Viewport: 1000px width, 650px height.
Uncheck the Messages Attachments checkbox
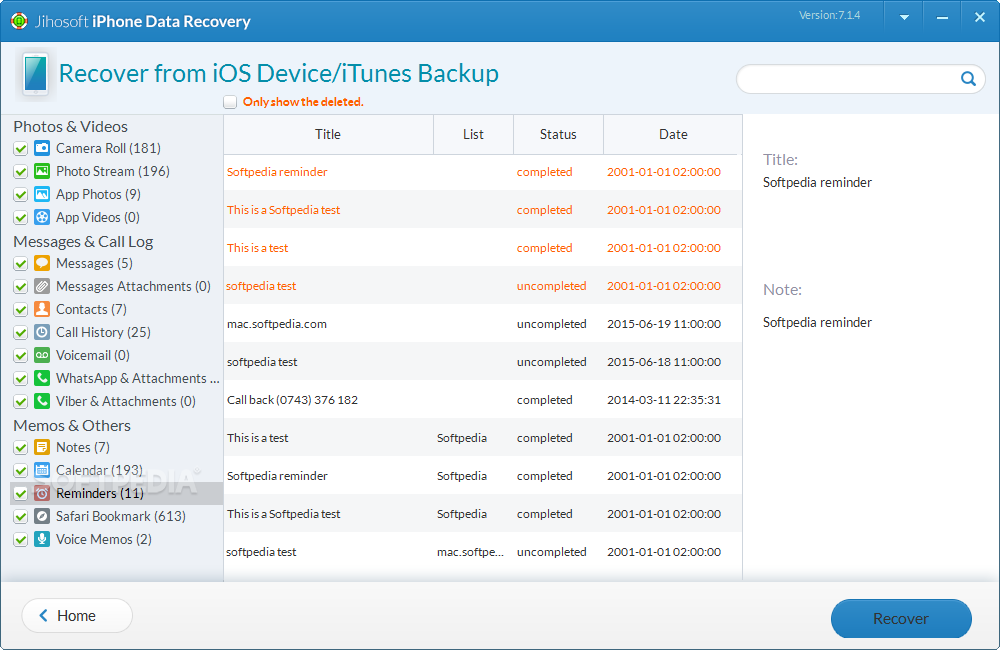pos(20,286)
